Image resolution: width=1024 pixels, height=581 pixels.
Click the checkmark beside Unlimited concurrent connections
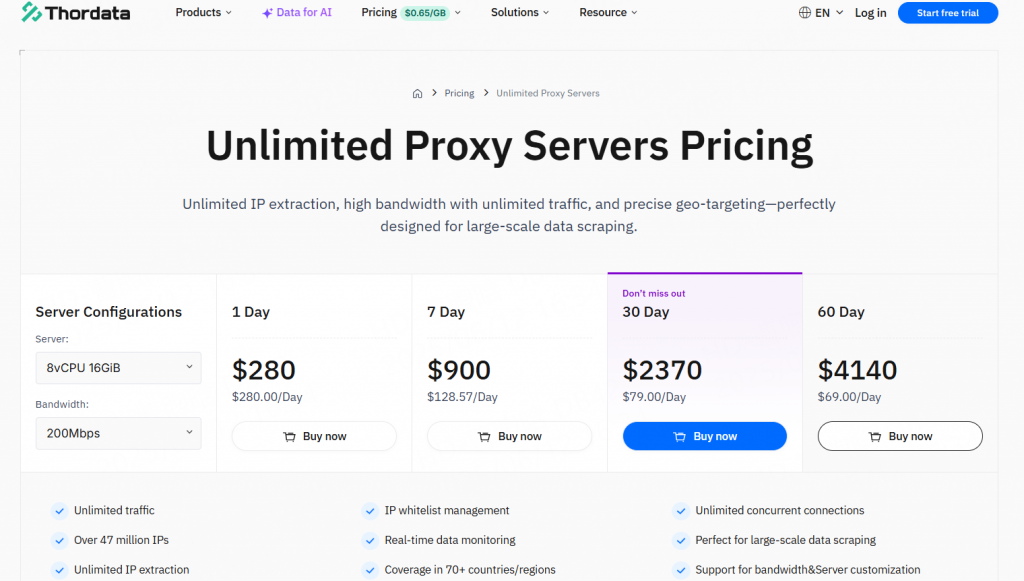click(x=681, y=510)
